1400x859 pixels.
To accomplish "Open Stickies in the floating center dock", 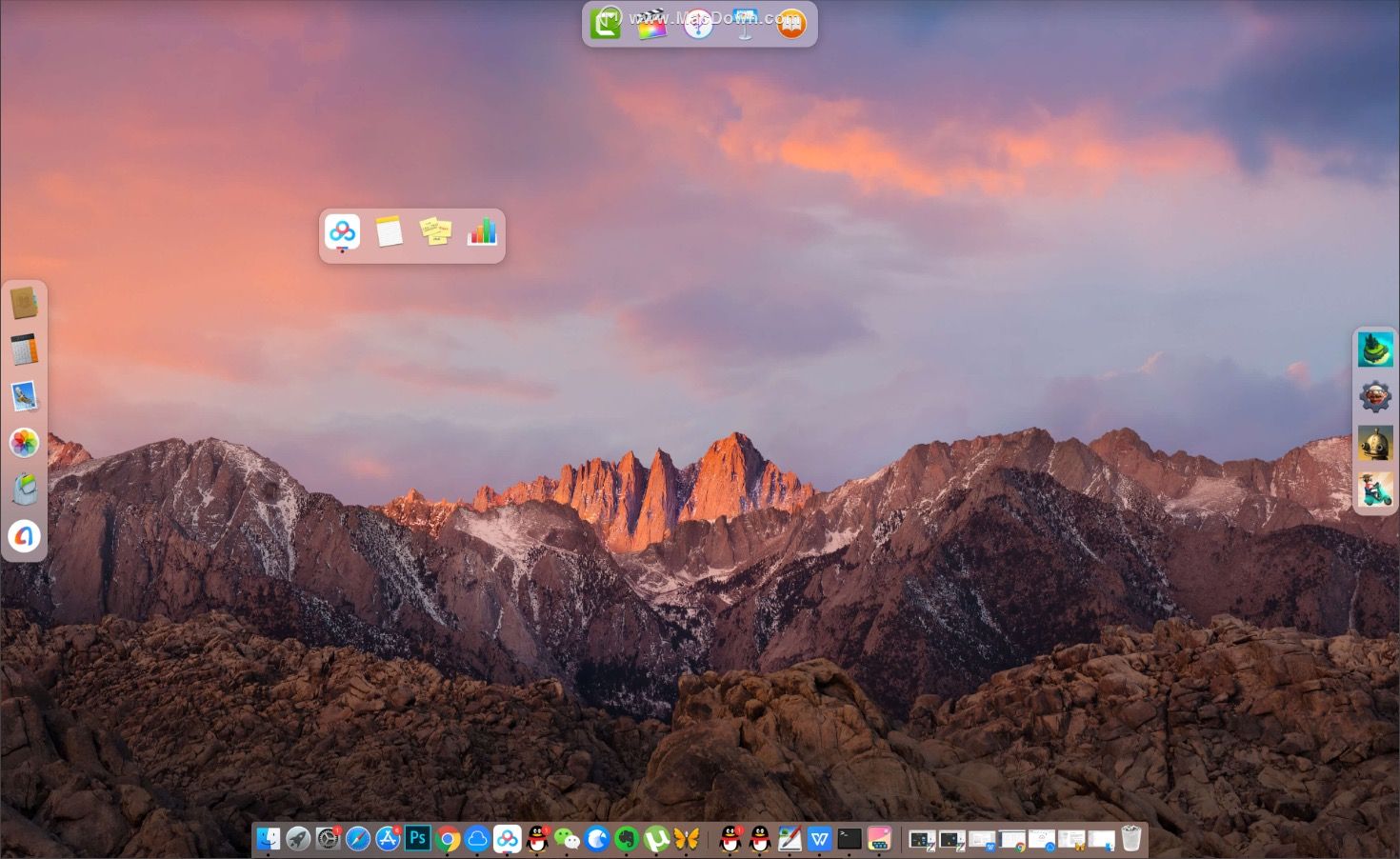I will coord(435,231).
